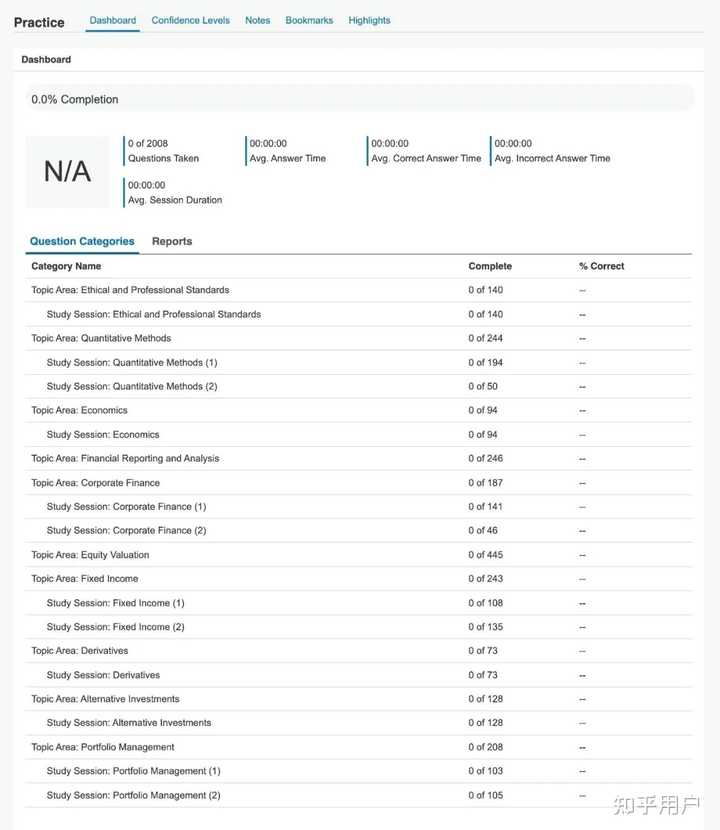
Task: Click the N/A score box
Action: coord(67,172)
